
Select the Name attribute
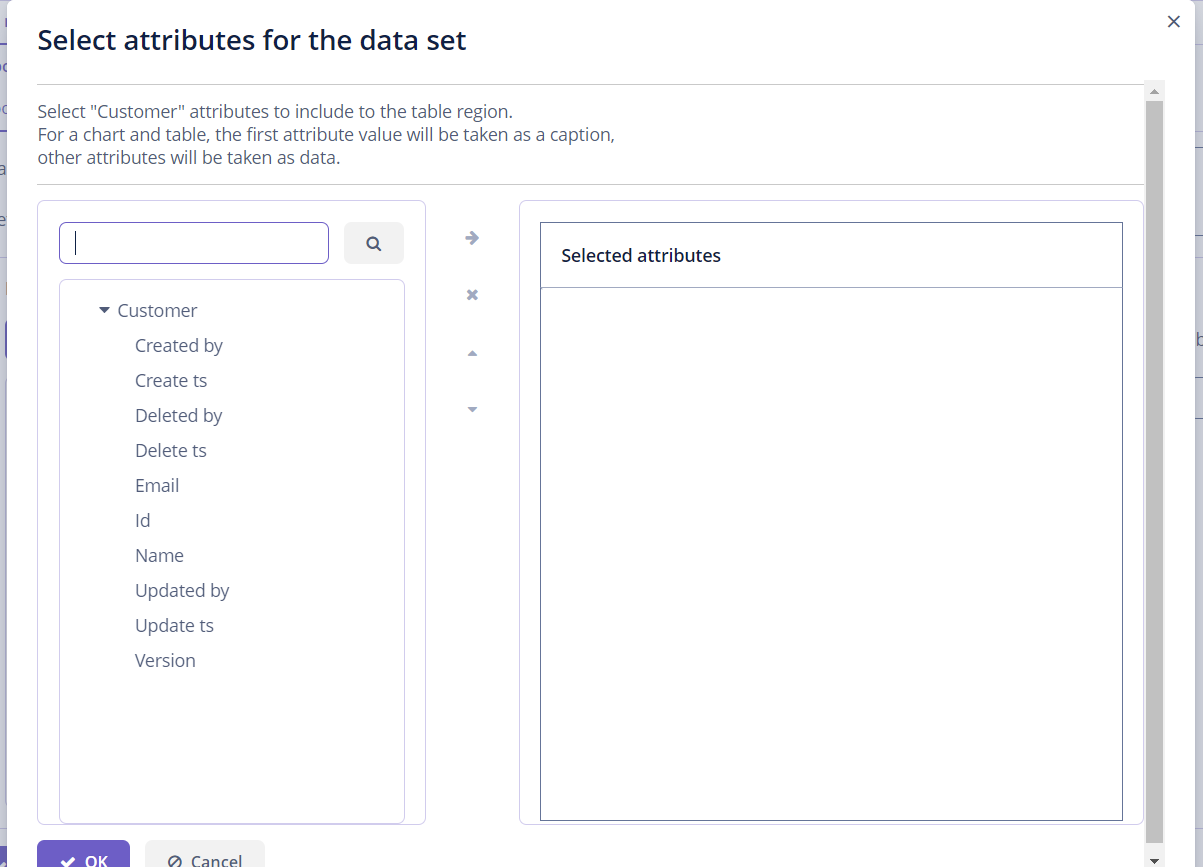click(159, 555)
